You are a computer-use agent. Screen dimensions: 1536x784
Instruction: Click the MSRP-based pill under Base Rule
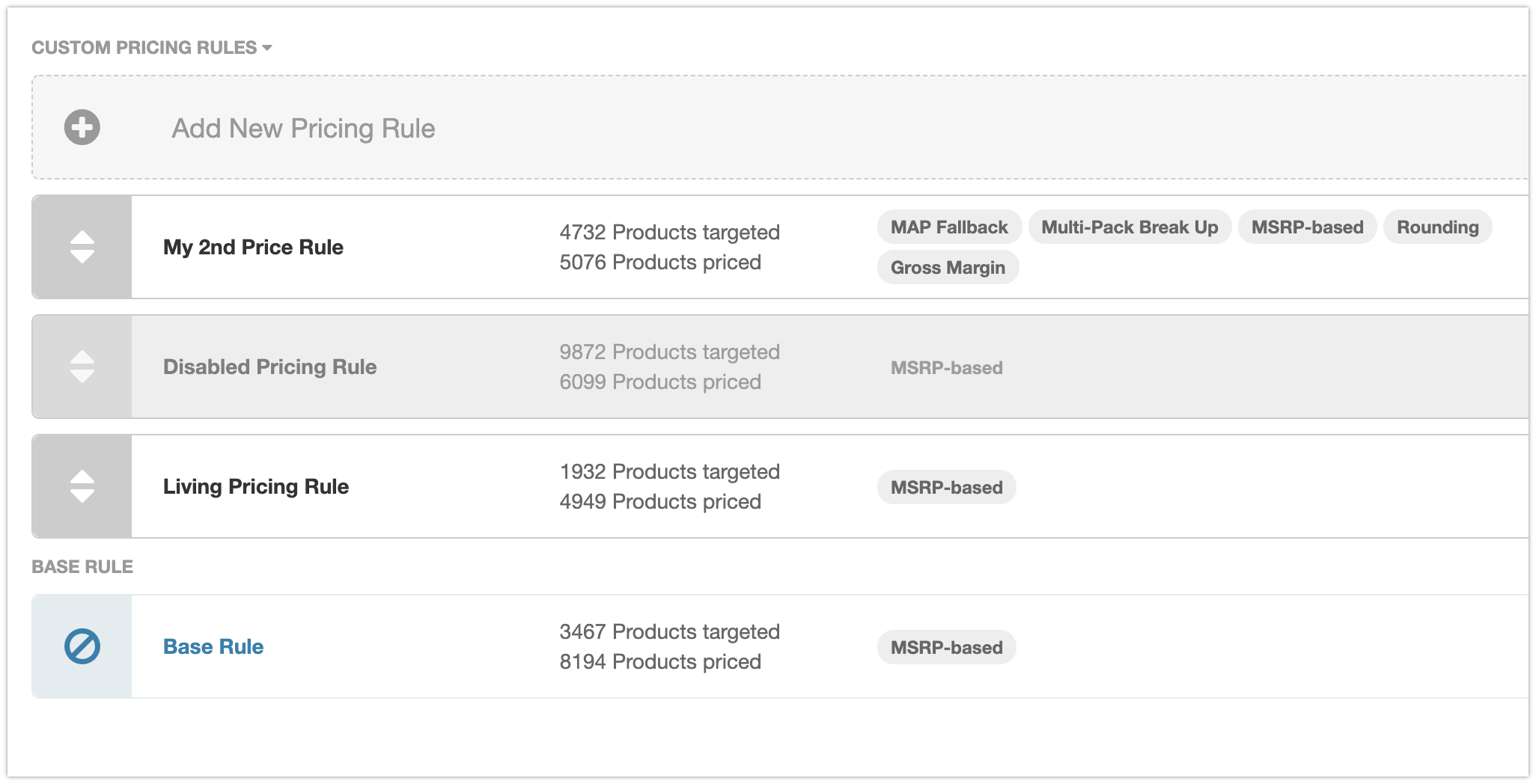point(946,647)
